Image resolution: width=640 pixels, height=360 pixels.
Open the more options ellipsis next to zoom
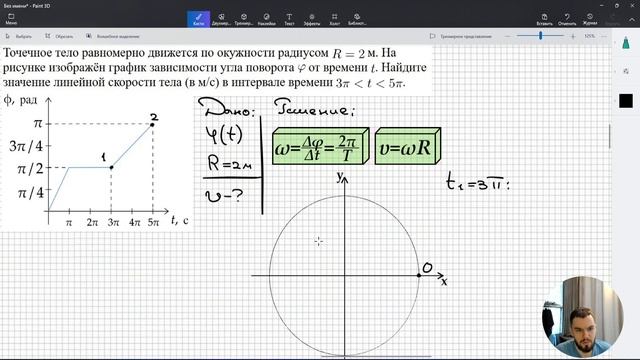click(604, 36)
